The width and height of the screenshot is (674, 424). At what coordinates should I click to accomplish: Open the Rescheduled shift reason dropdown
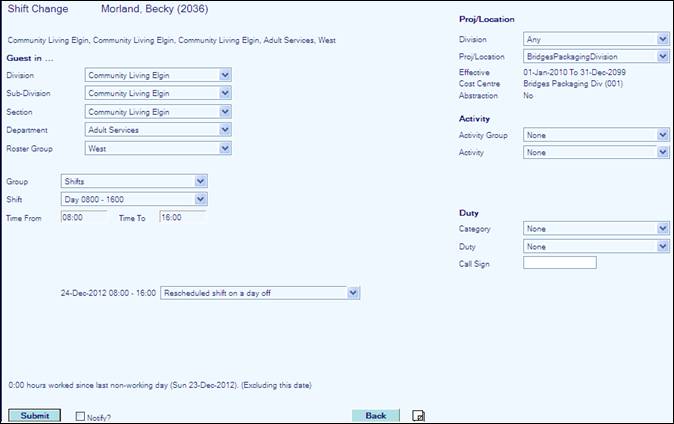(x=259, y=292)
